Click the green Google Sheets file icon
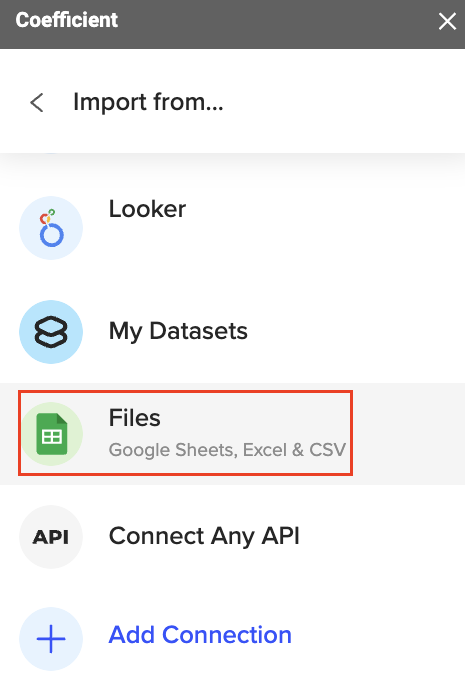Image resolution: width=465 pixels, height=698 pixels. pos(51,434)
